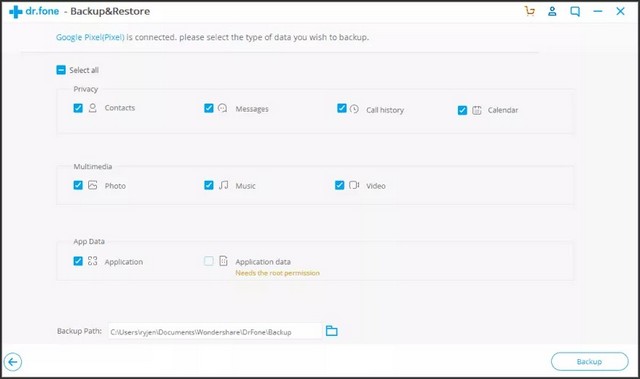This screenshot has height=379, width=640.
Task: Click the Application grid icon
Action: (x=93, y=261)
